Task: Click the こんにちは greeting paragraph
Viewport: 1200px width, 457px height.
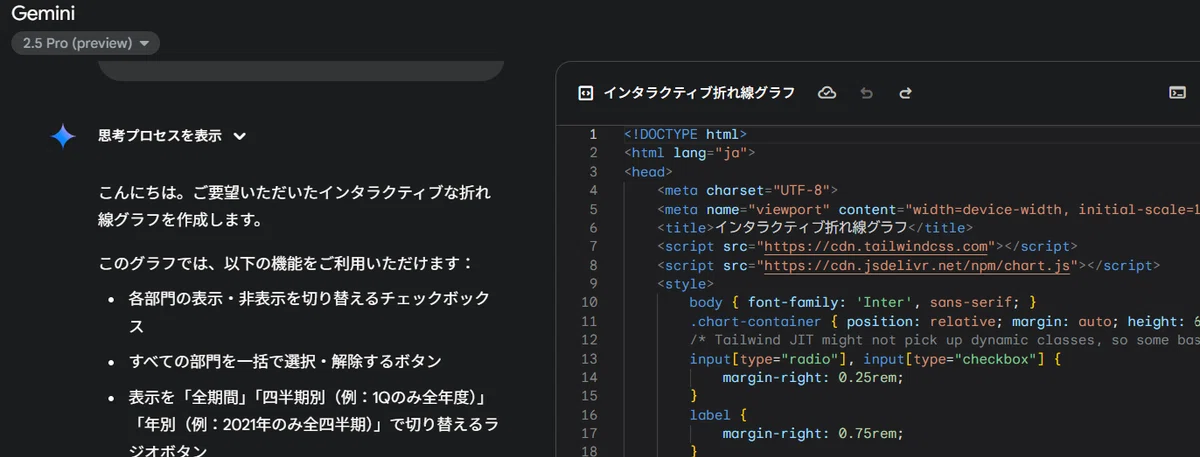Action: click(295, 205)
